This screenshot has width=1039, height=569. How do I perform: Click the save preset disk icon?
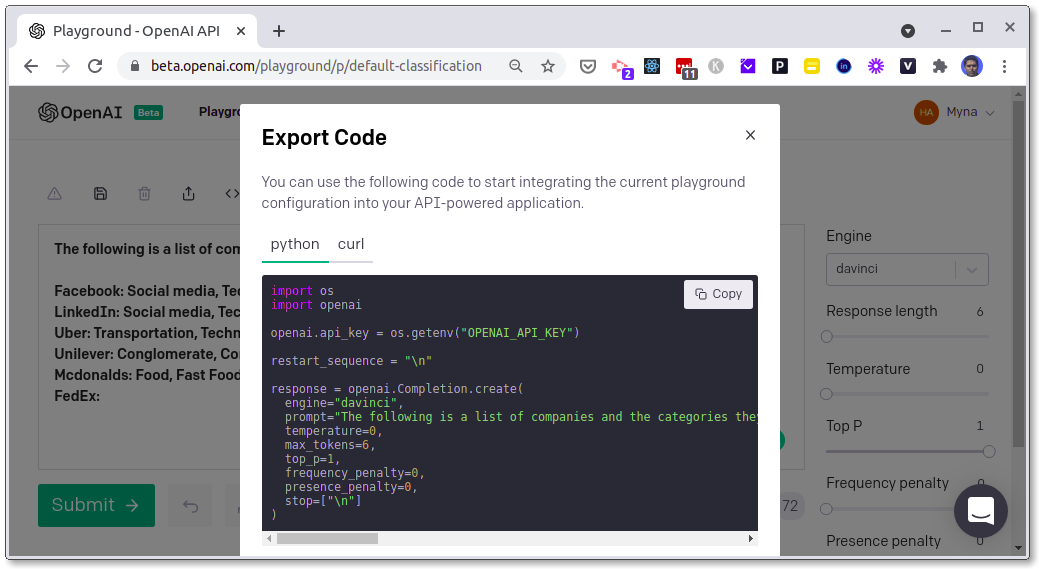pyautogui.click(x=100, y=194)
